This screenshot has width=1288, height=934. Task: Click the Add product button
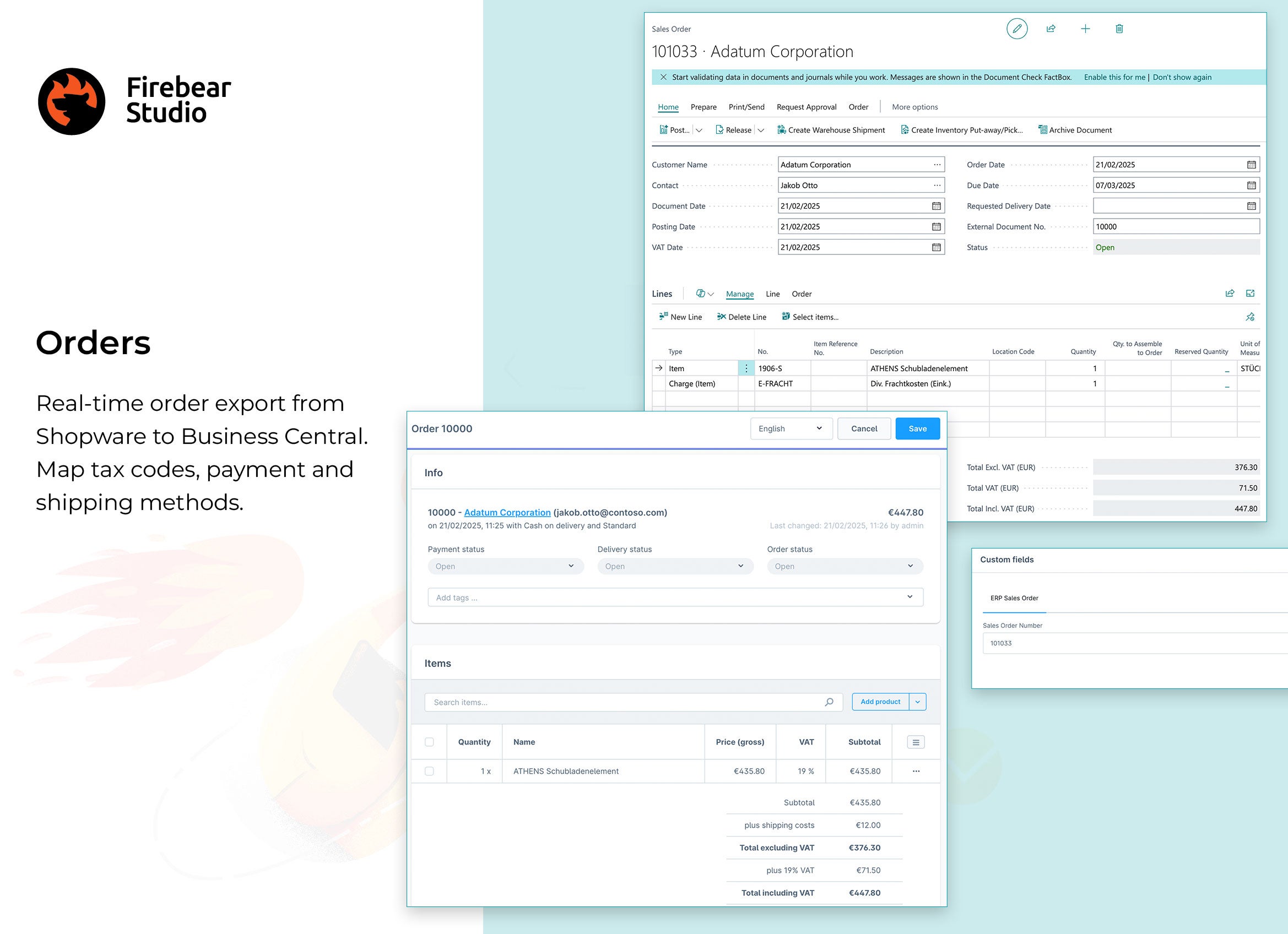point(880,702)
